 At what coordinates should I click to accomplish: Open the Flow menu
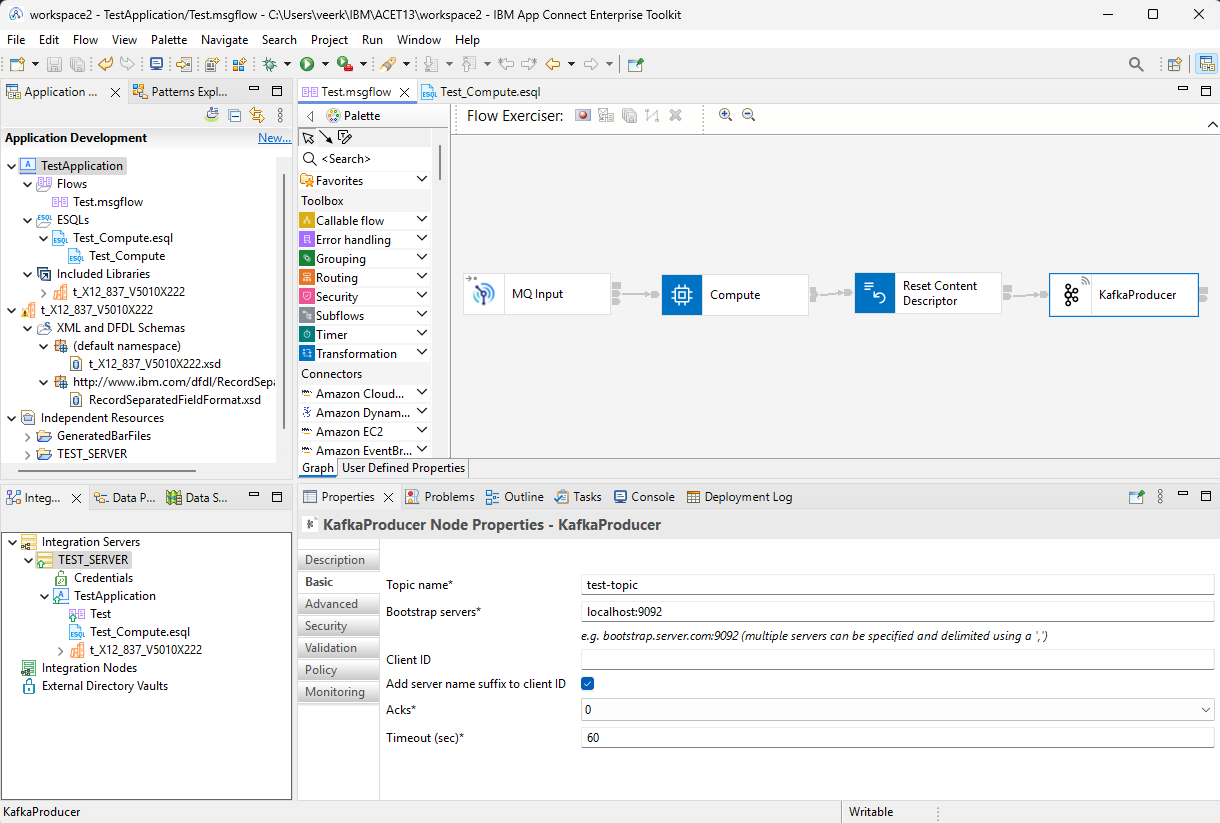point(86,40)
